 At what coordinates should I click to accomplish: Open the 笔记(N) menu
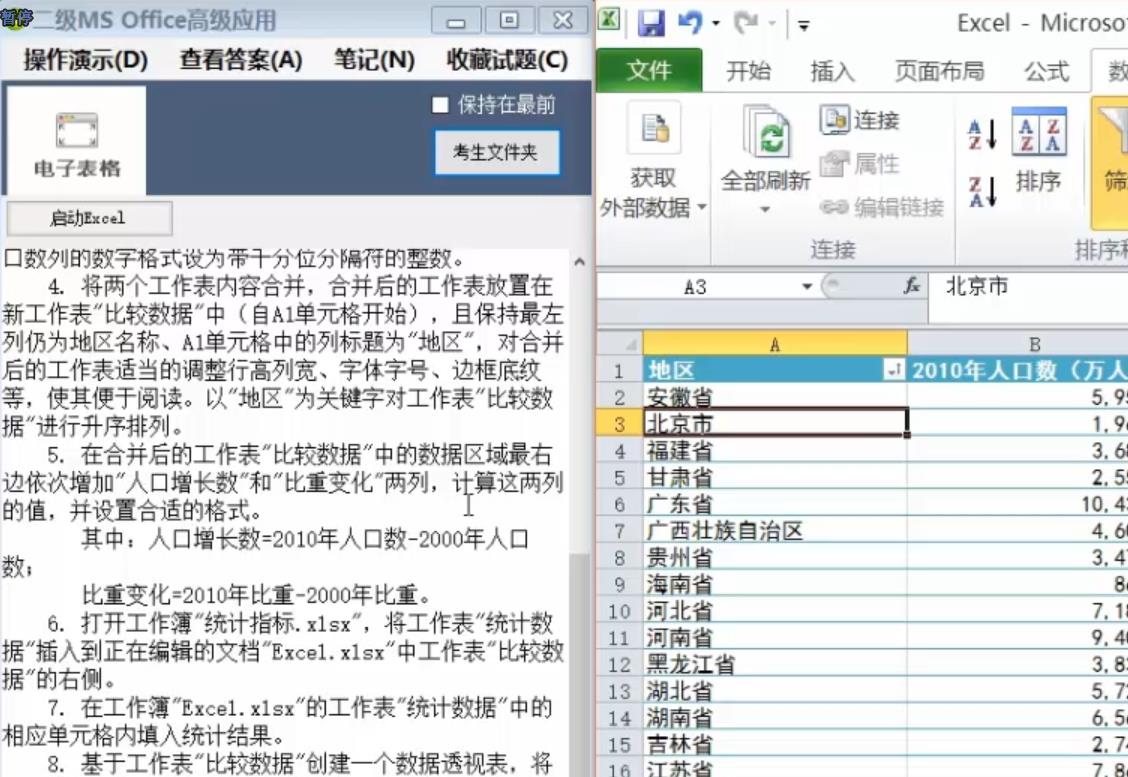click(374, 60)
